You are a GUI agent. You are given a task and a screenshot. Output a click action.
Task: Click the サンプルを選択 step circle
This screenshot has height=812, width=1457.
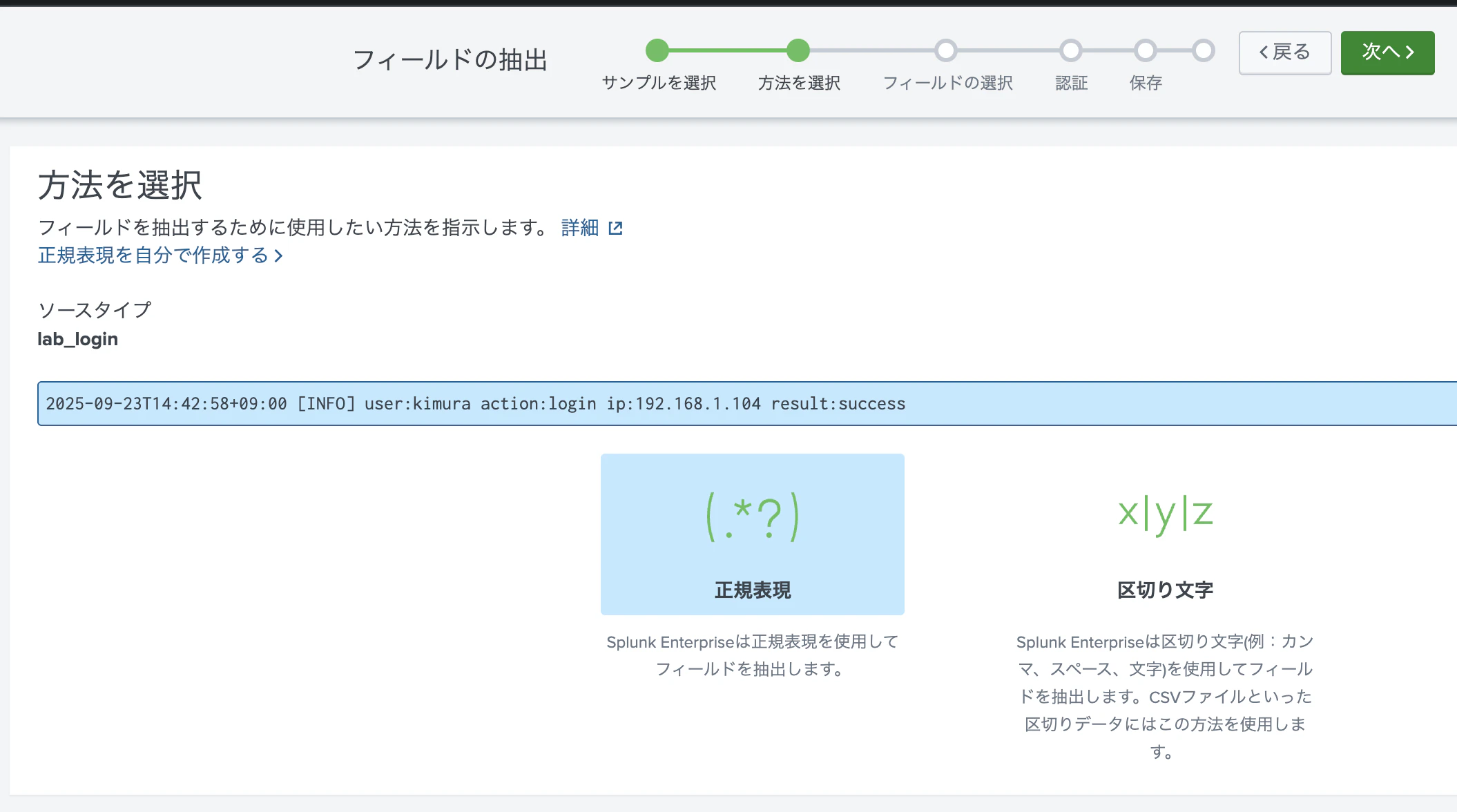657,50
